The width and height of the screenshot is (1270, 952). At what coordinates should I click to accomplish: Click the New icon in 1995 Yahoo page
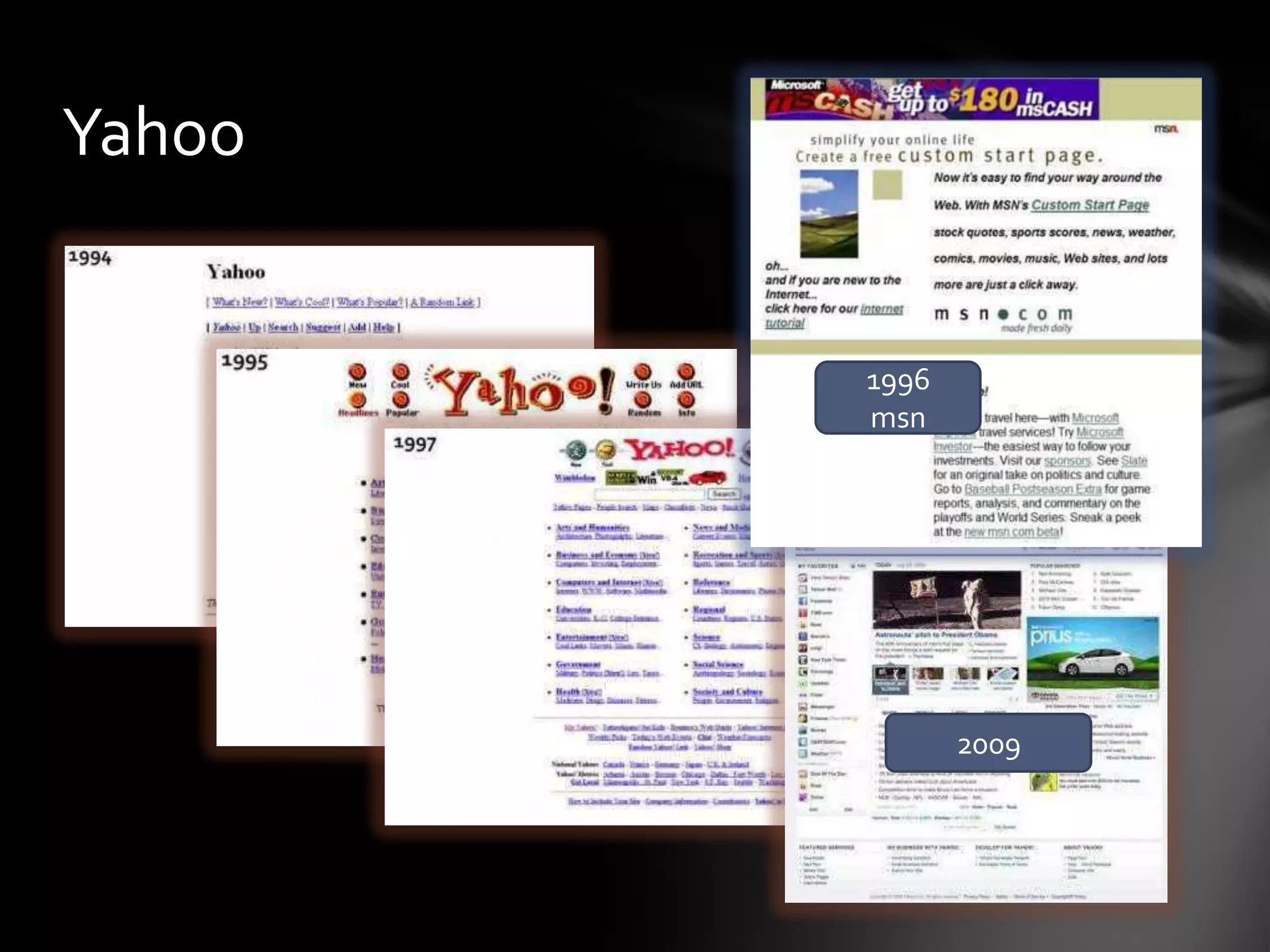(x=357, y=376)
